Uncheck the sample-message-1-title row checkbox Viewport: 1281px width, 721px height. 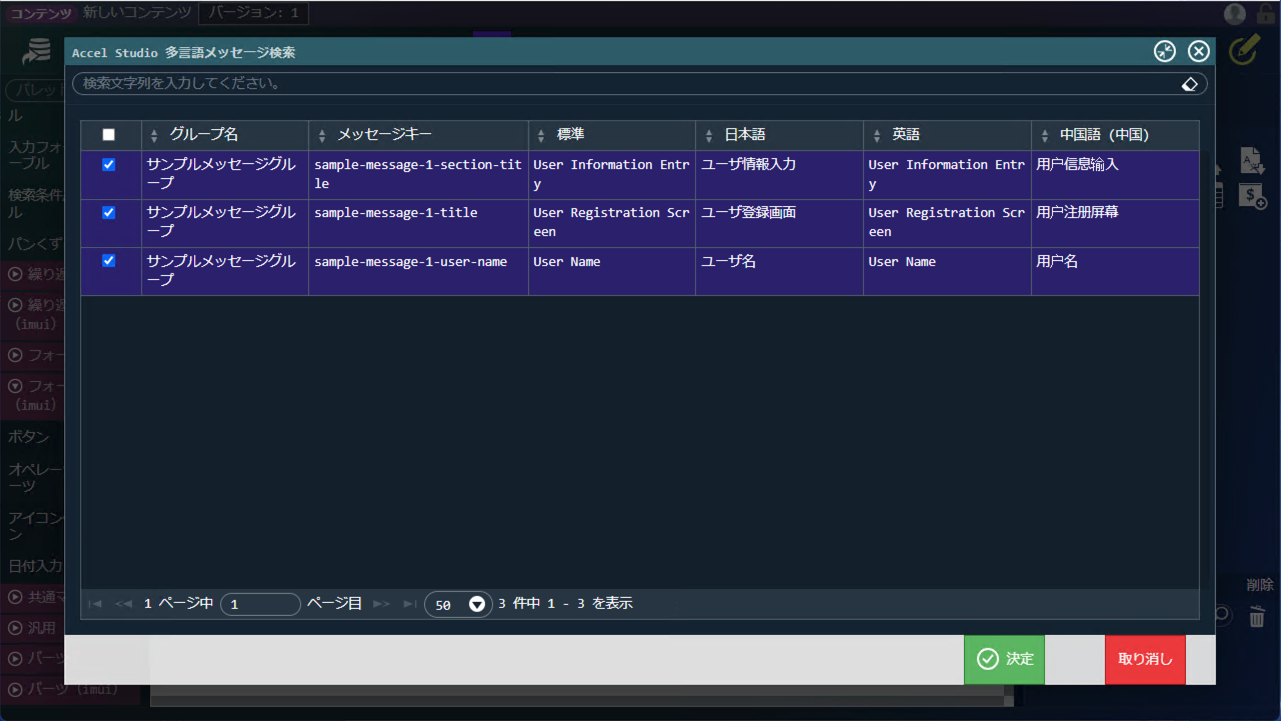click(109, 213)
